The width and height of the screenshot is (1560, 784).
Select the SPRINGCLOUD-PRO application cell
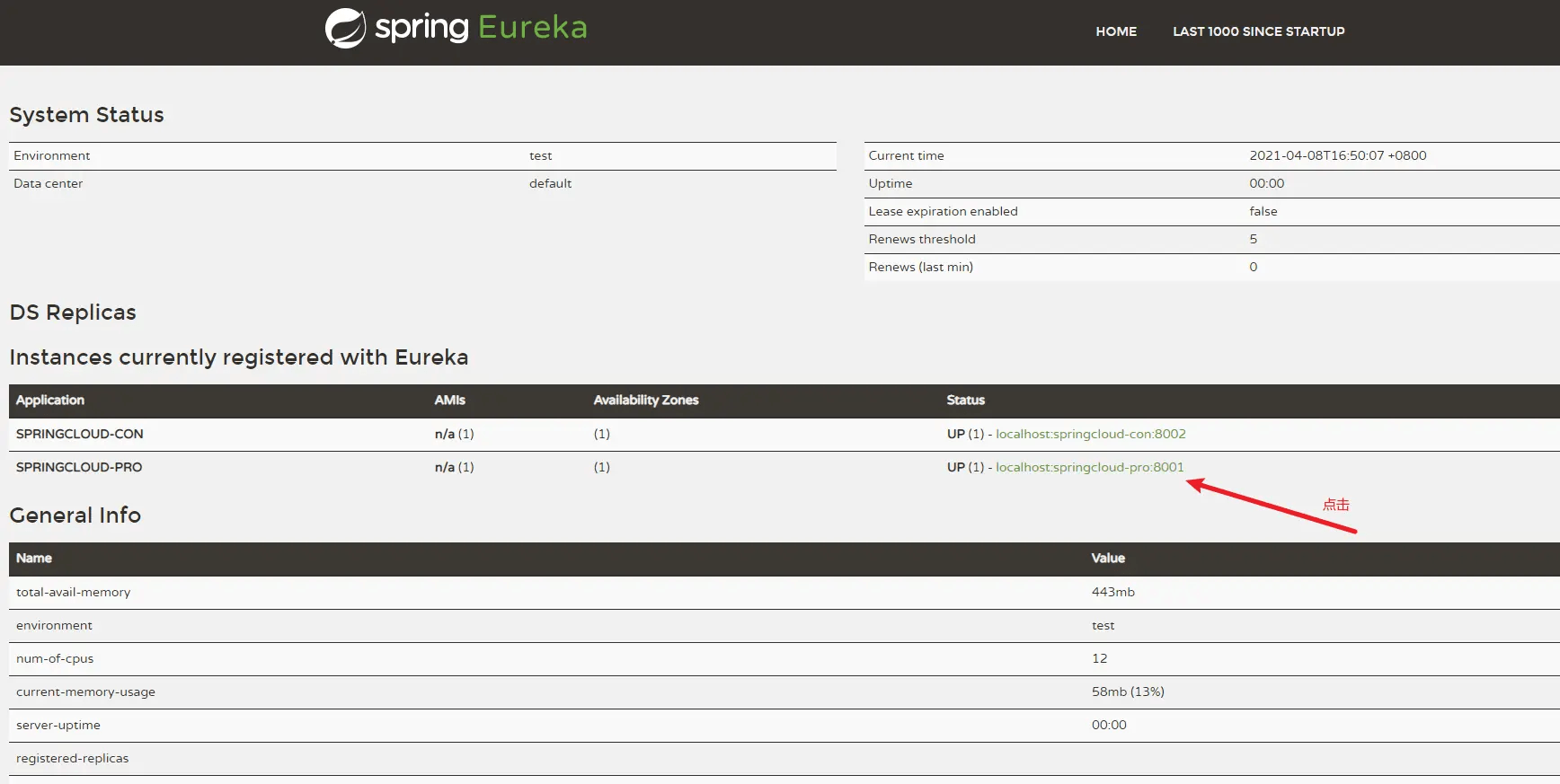coord(79,467)
